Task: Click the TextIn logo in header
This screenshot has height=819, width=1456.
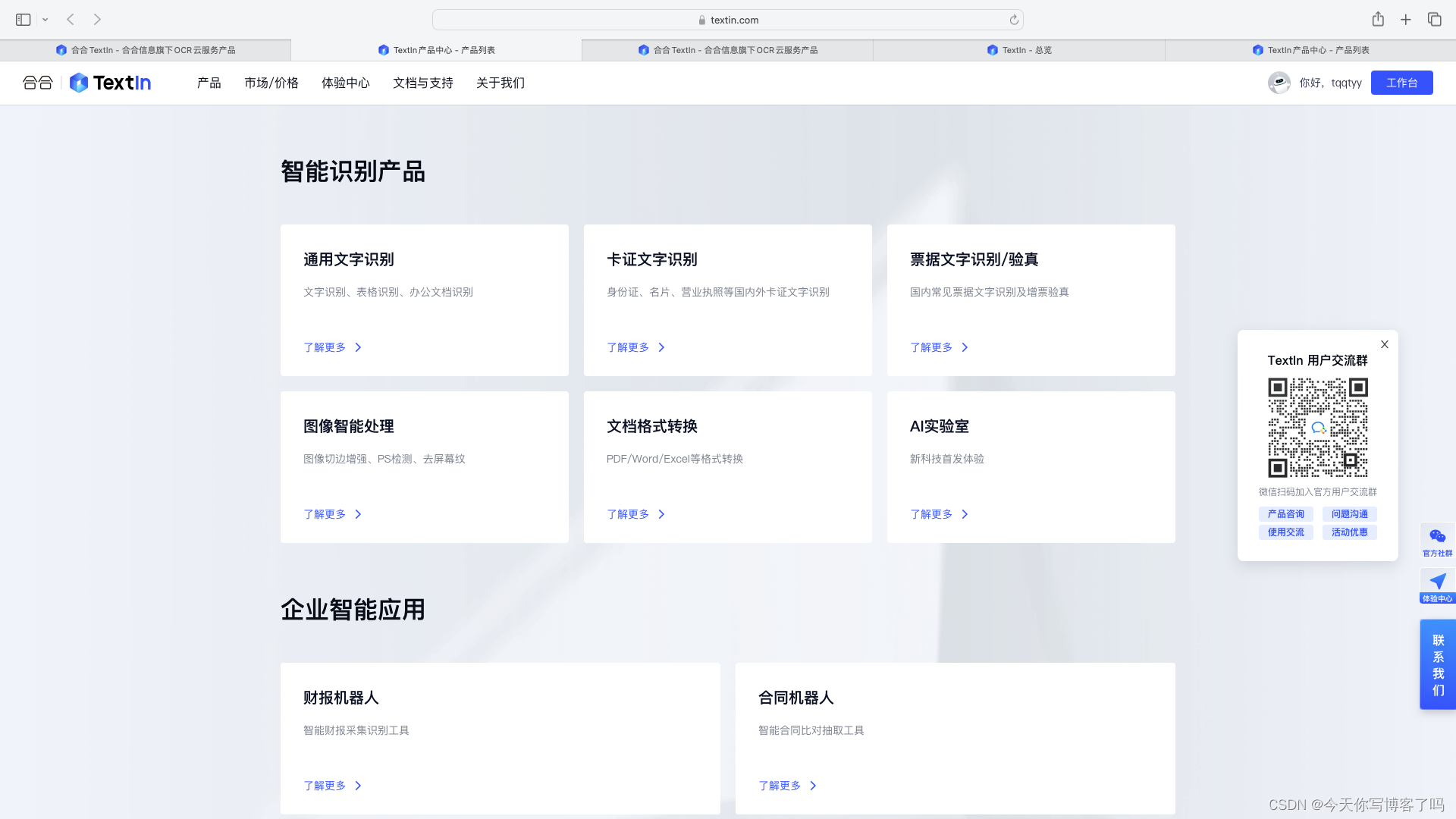Action: click(111, 83)
